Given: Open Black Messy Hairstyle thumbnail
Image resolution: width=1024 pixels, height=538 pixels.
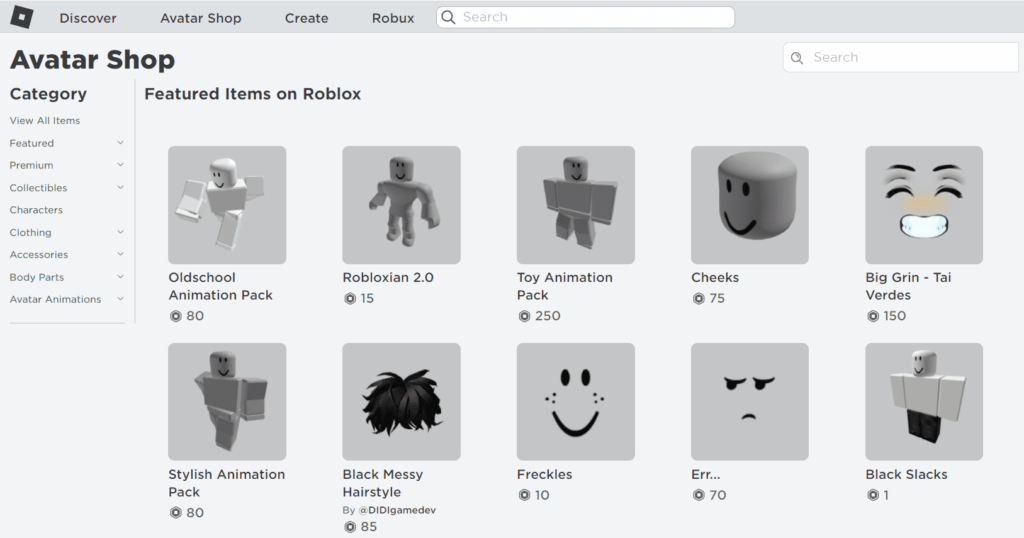Looking at the screenshot, I should (x=402, y=402).
